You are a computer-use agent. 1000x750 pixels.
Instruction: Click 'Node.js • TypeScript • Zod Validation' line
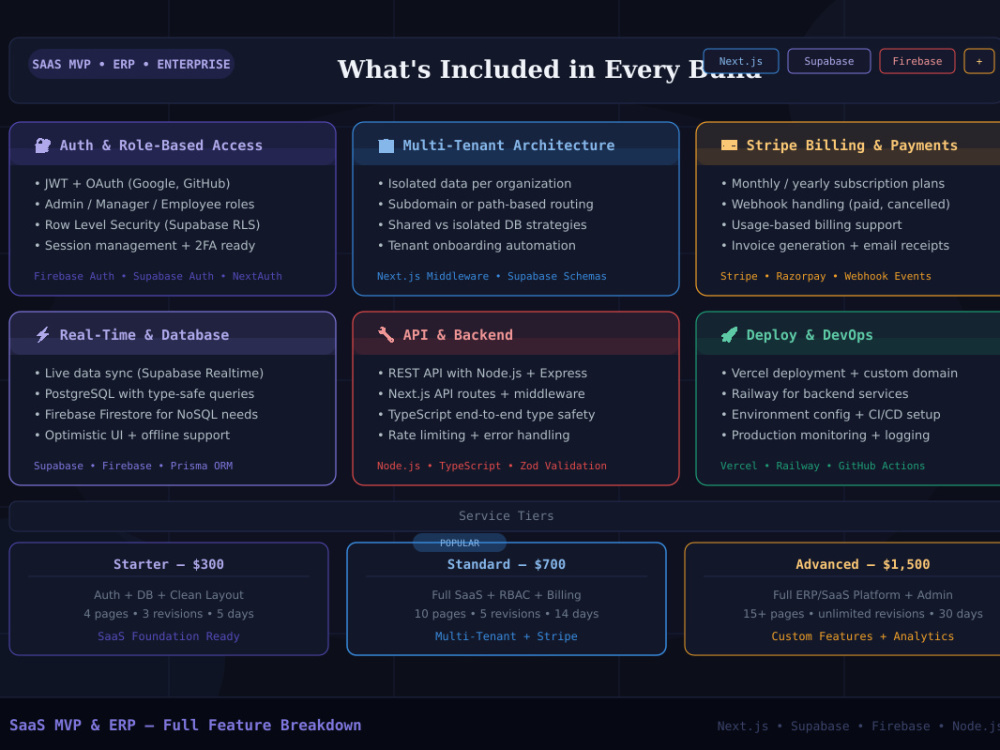(491, 466)
